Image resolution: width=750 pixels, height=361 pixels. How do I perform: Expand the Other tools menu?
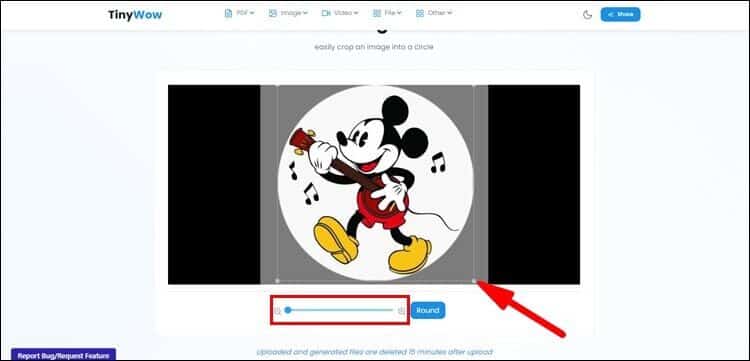(x=434, y=13)
